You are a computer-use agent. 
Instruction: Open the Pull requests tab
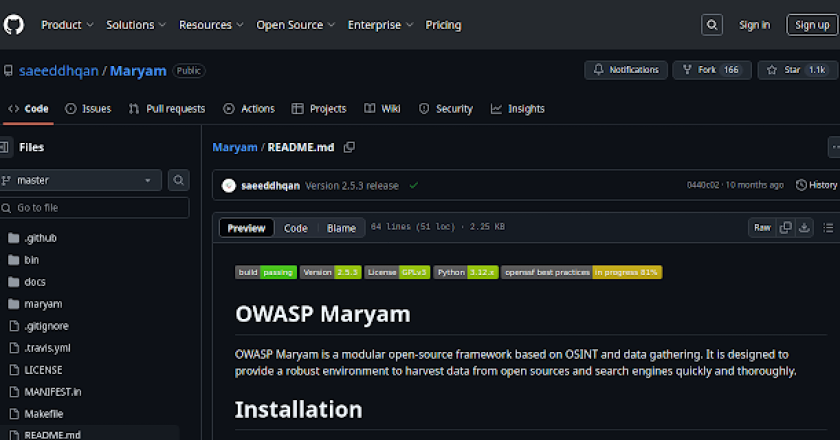(167, 109)
